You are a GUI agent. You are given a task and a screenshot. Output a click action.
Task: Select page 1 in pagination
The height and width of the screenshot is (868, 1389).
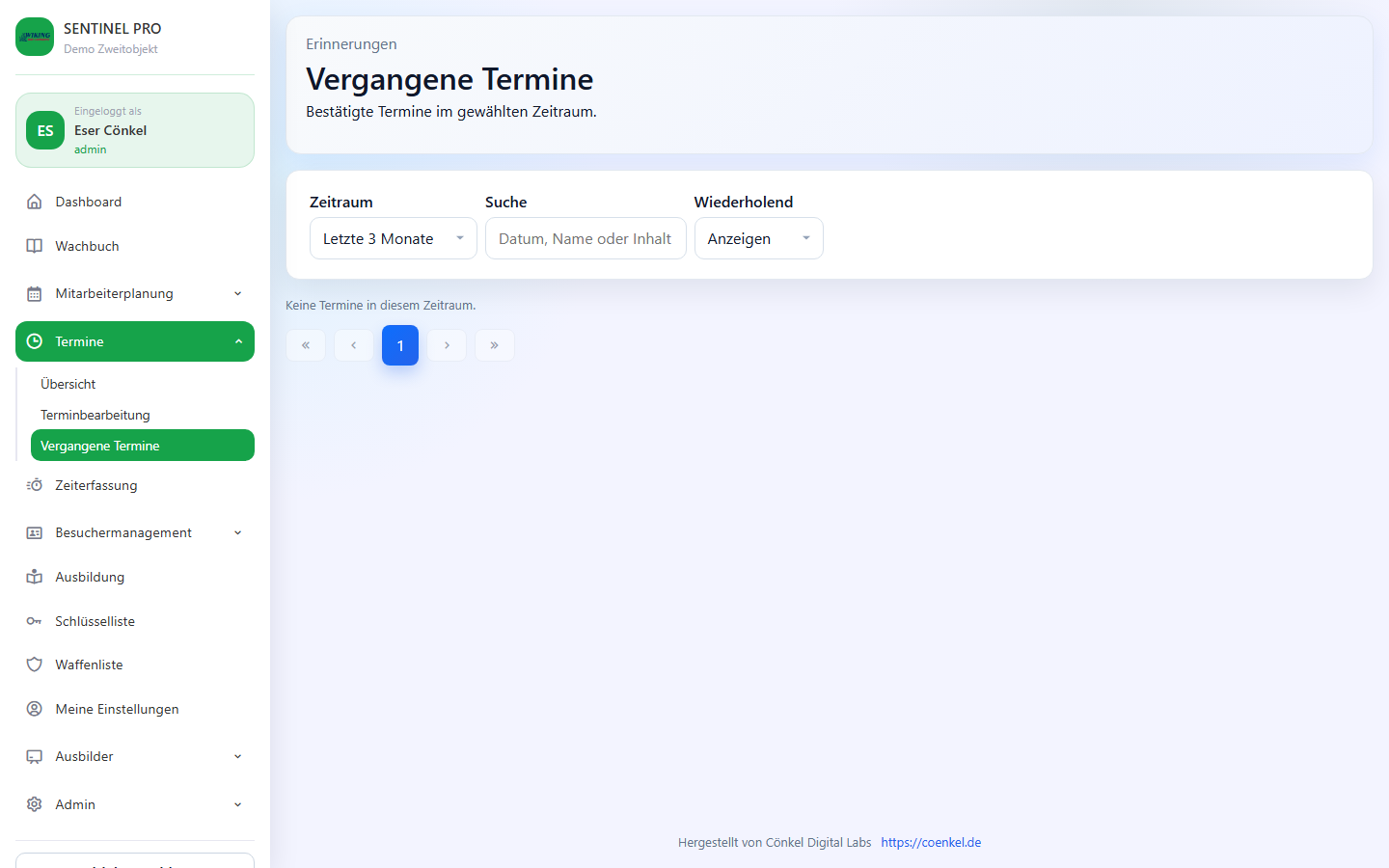(x=400, y=345)
